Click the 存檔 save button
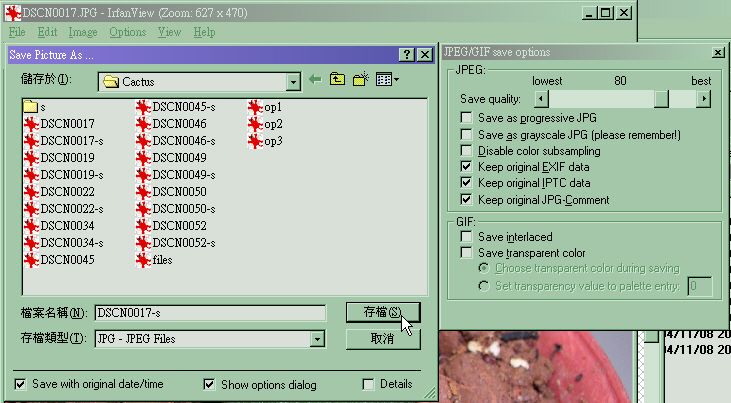This screenshot has width=731, height=403. [x=382, y=313]
